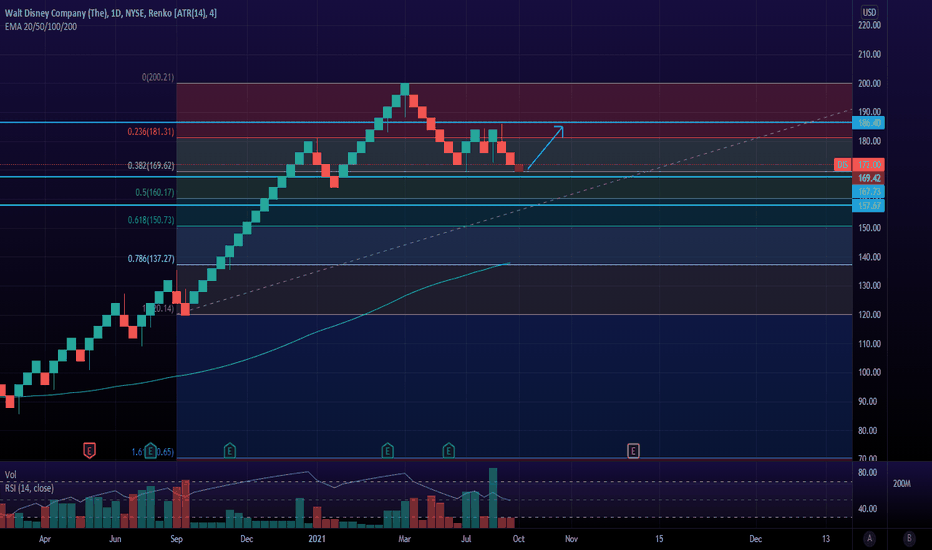Open the USD currency selector
The image size is (932, 550).
click(869, 12)
